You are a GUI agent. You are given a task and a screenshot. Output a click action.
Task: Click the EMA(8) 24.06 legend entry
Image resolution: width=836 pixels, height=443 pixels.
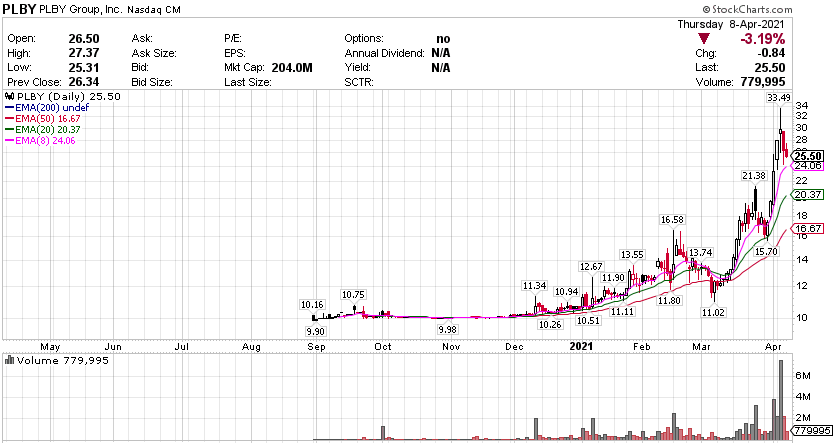click(x=40, y=141)
